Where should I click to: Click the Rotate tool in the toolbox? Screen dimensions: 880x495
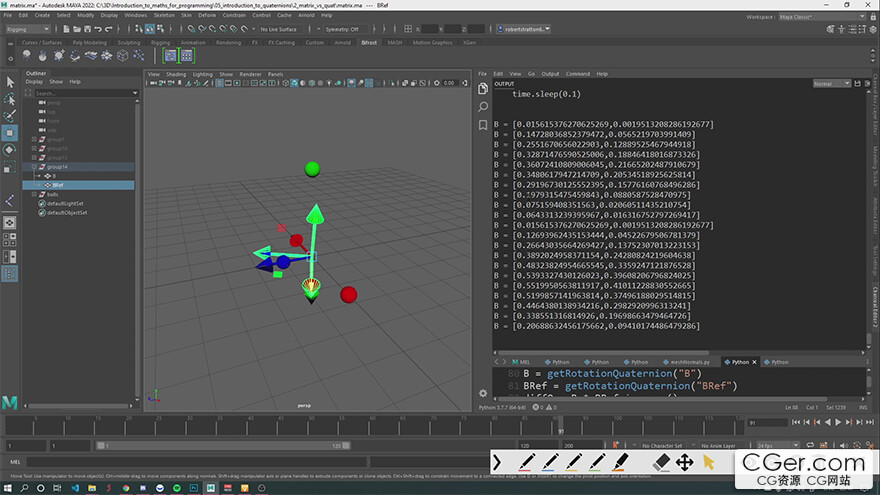[10, 149]
